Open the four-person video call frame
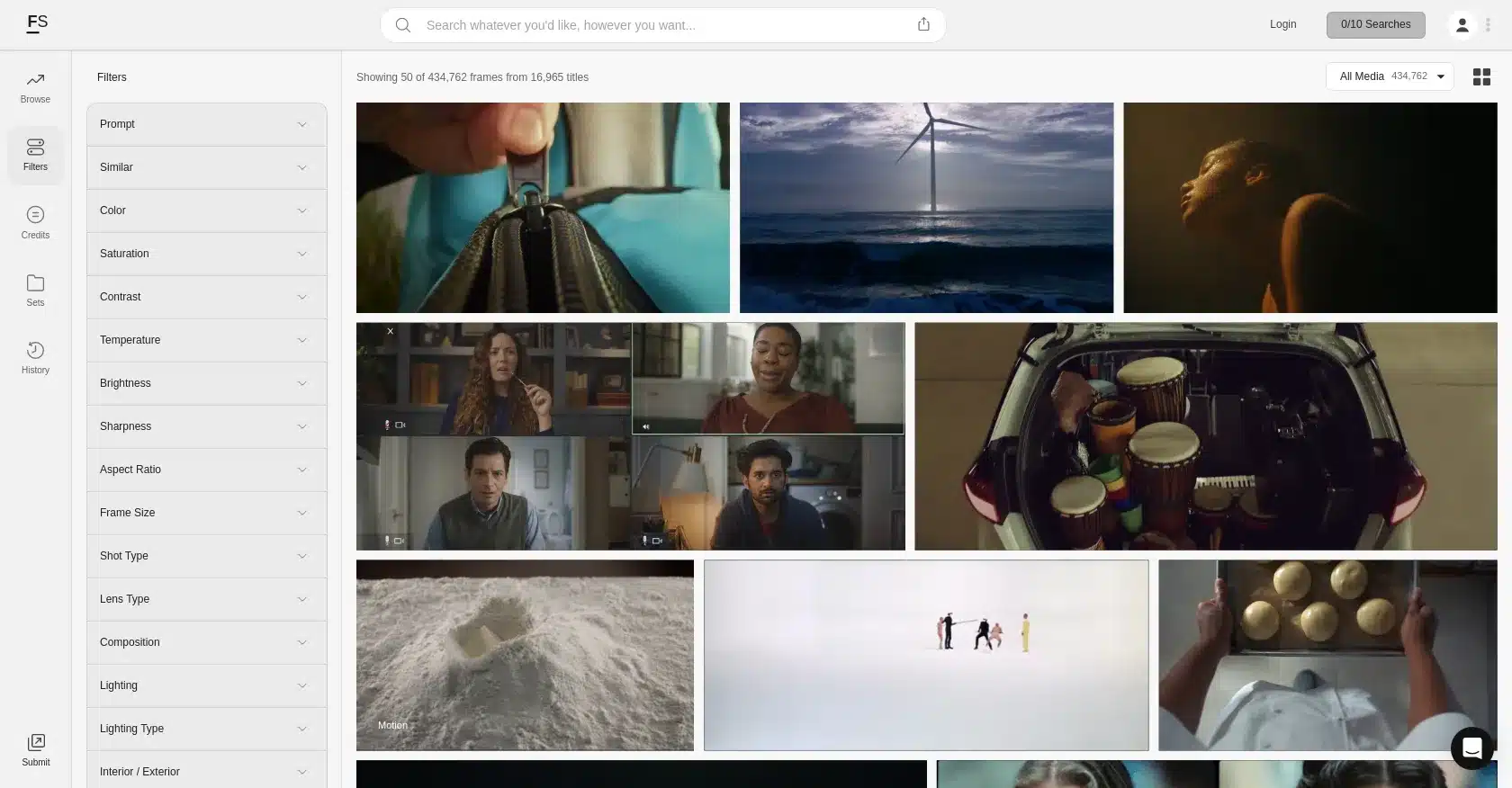Viewport: 1512px width, 788px height. [x=631, y=436]
